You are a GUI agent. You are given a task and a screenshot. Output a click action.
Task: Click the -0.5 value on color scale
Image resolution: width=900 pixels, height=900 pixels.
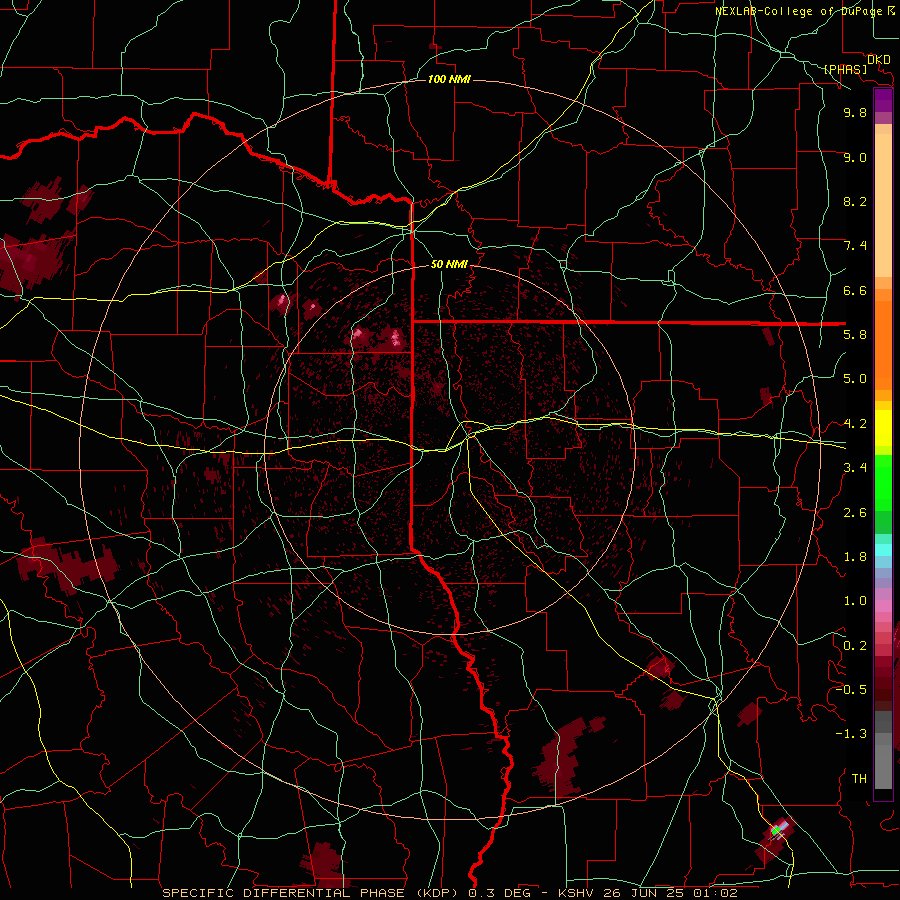(x=851, y=690)
